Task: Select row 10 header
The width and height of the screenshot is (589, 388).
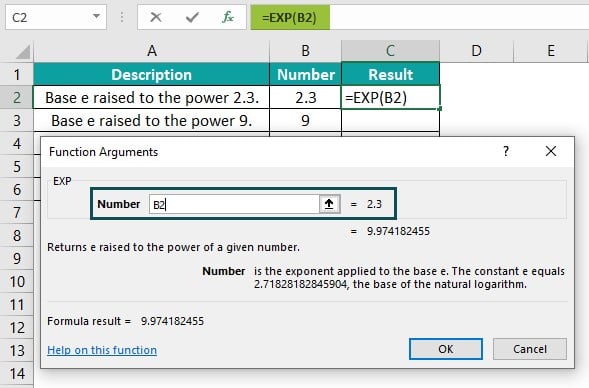Action: click(17, 282)
